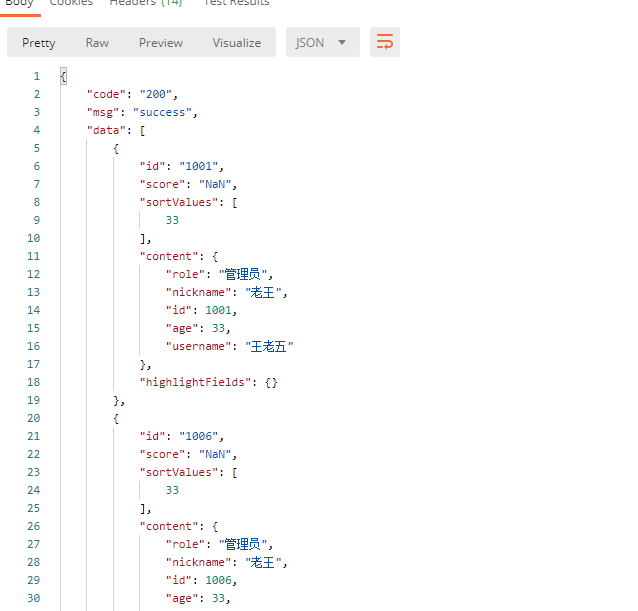
Task: Click the "id": 1001 numeric line
Action: tap(201, 310)
